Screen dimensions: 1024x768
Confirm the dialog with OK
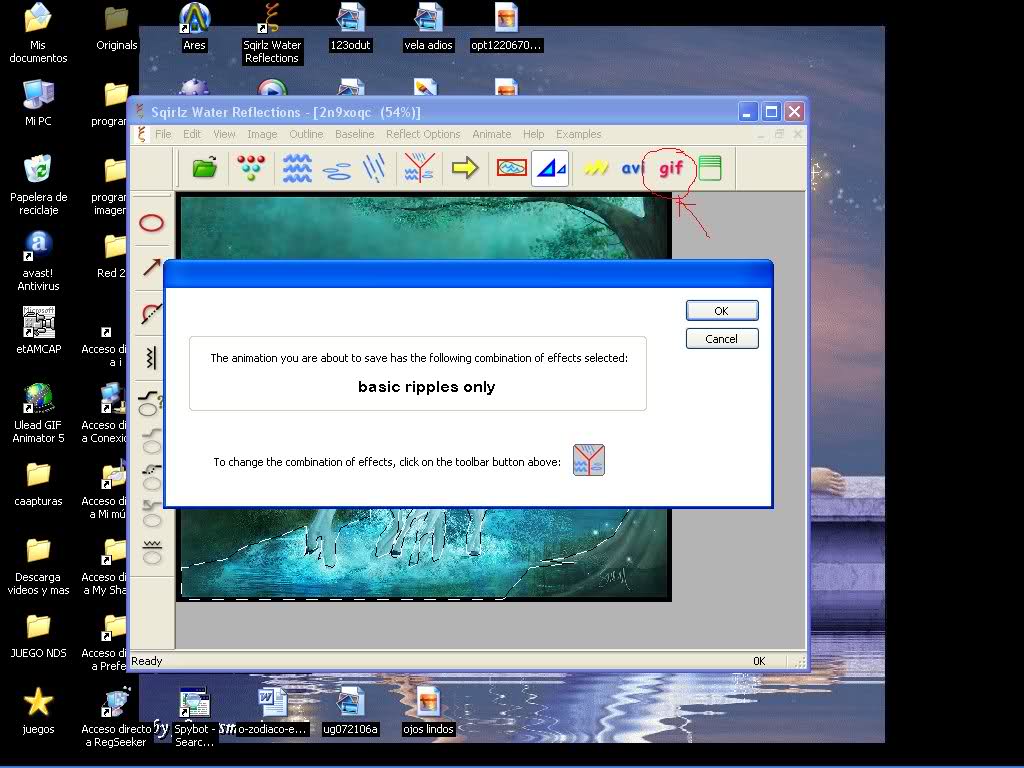point(722,311)
